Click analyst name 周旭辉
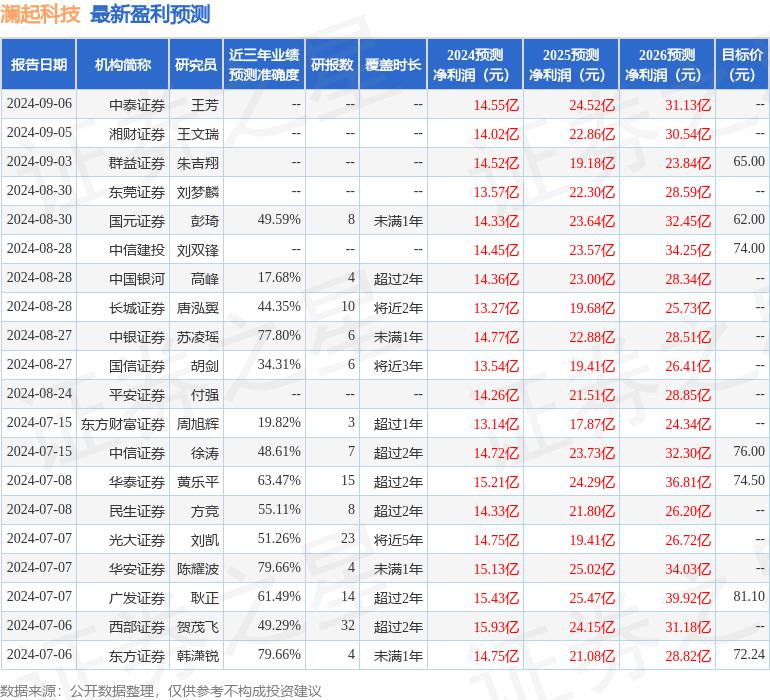770x700 pixels. 198,423
